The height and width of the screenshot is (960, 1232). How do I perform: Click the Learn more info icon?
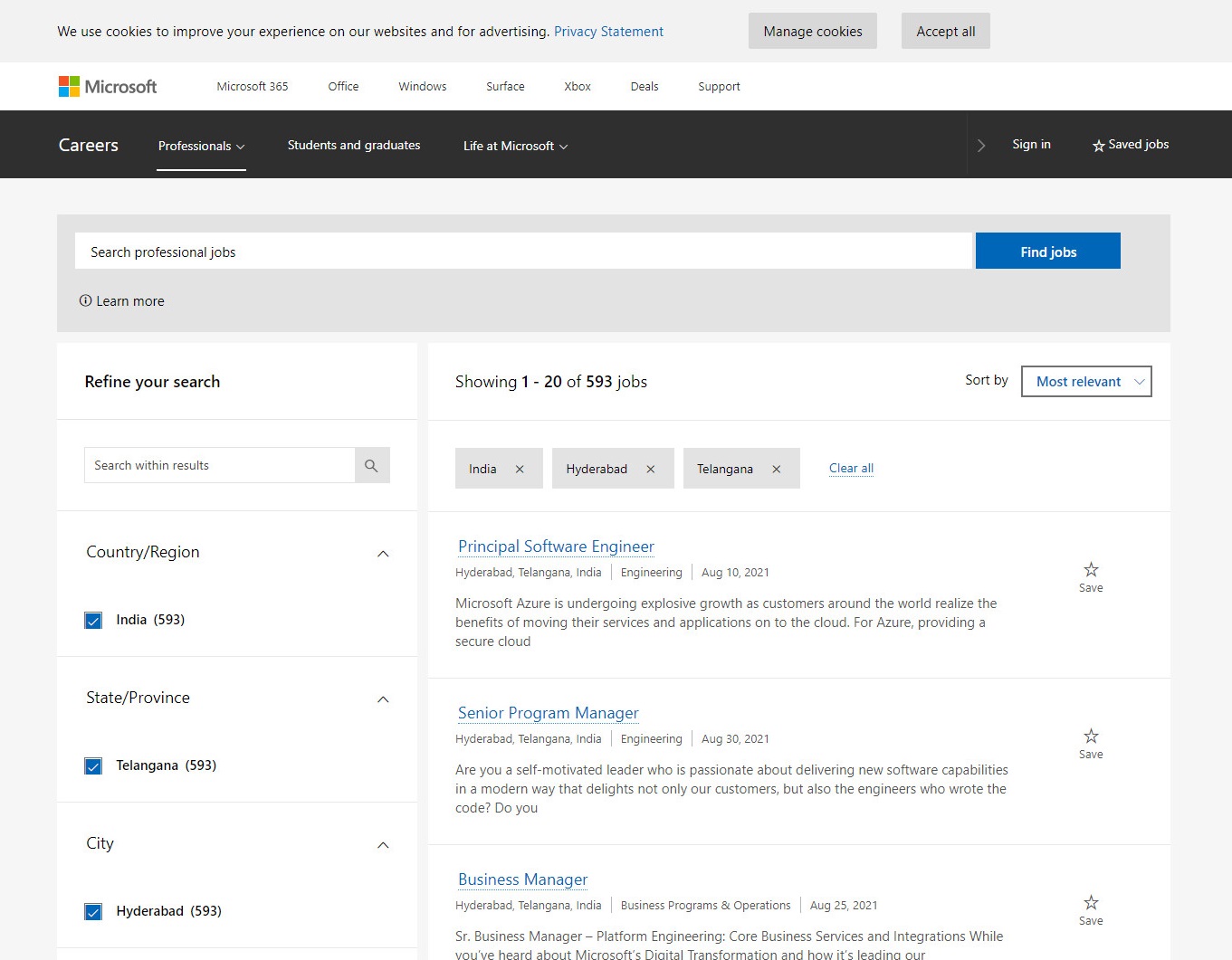[86, 300]
